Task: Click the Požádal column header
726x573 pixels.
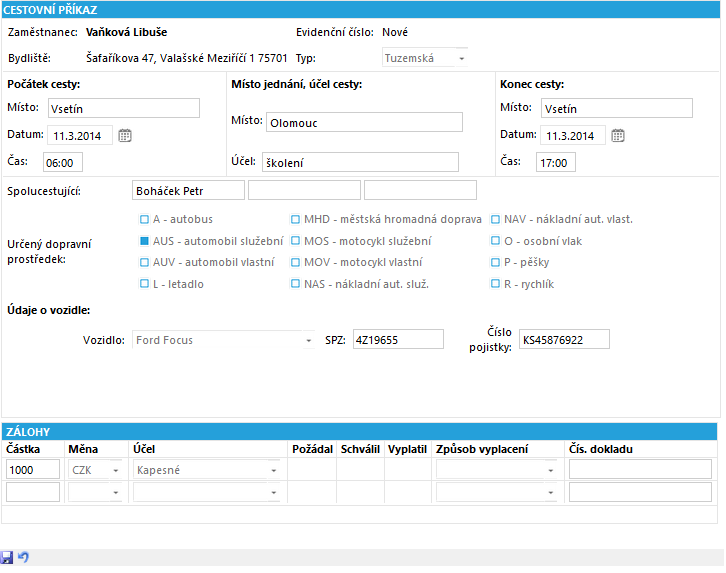Action: click(x=313, y=449)
